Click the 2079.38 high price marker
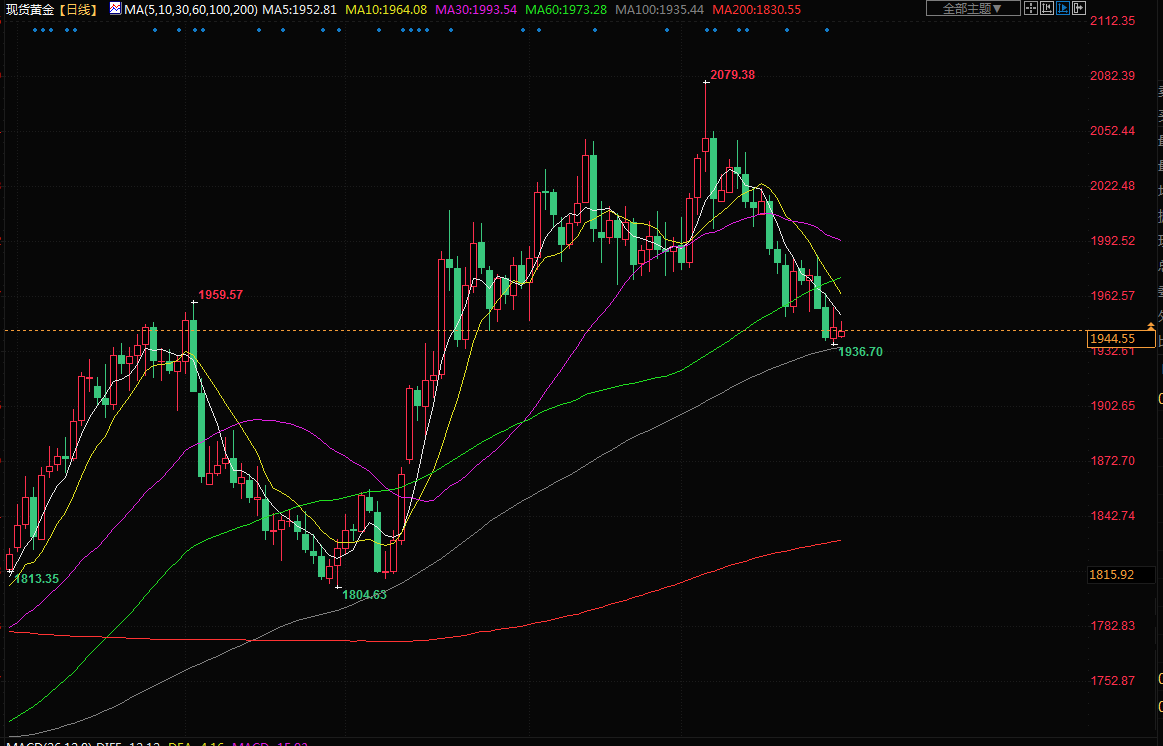 point(732,75)
